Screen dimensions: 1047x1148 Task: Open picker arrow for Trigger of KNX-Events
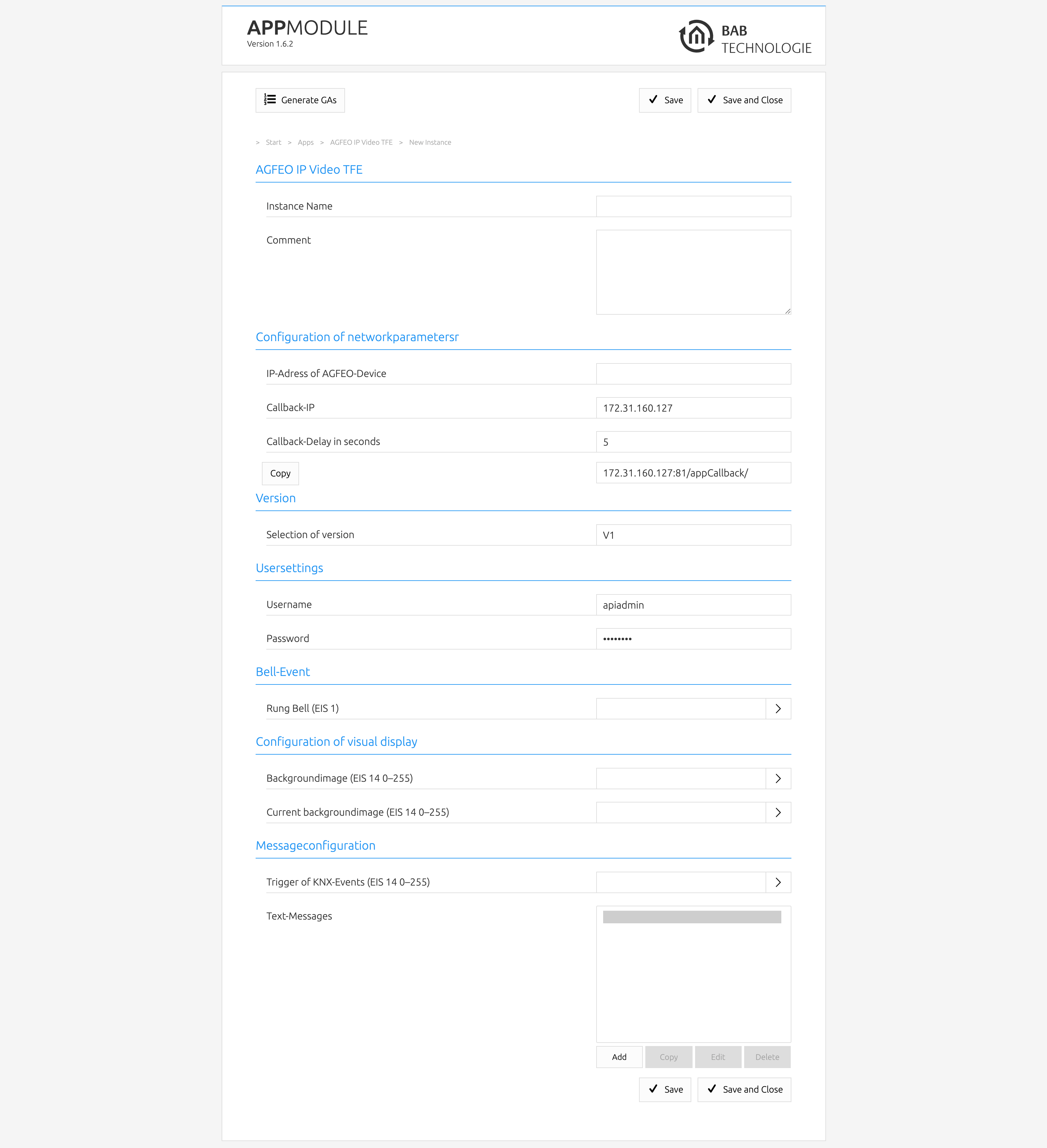point(778,882)
